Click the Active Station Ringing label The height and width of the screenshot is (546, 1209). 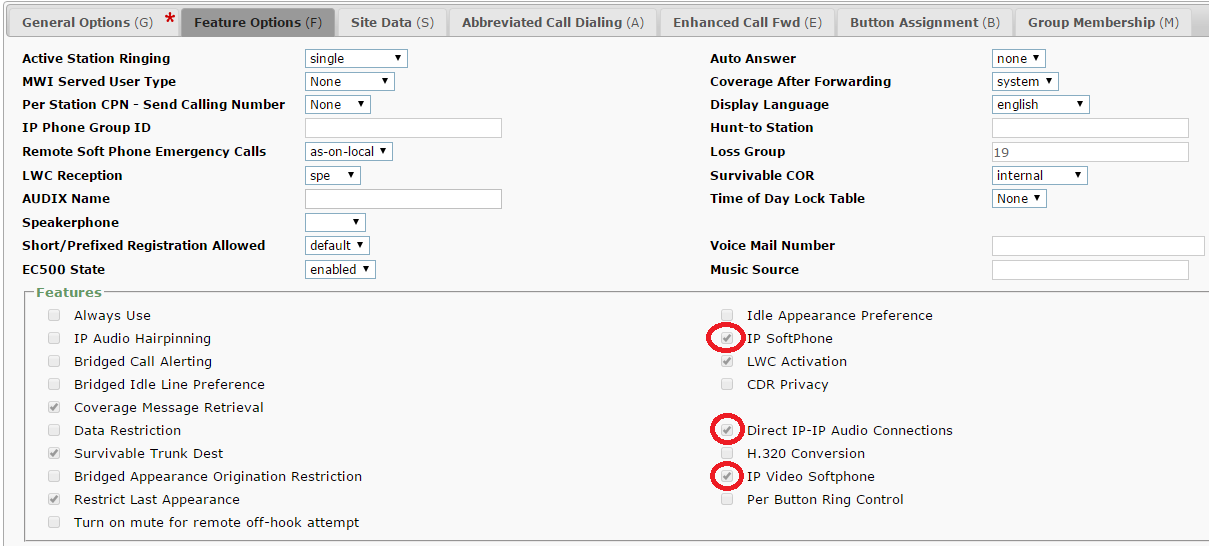tap(96, 59)
